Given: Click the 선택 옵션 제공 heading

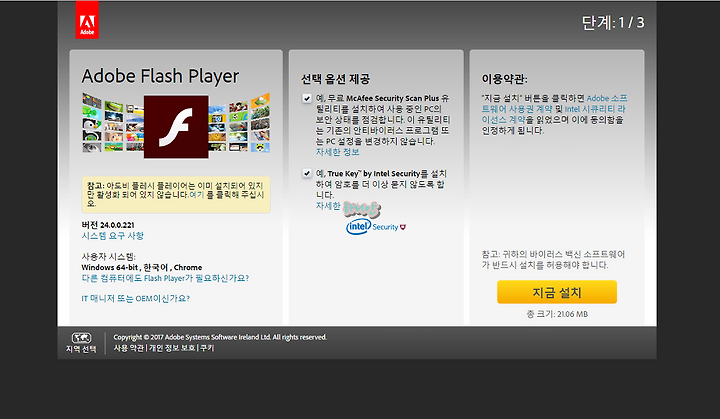Looking at the screenshot, I should pyautogui.click(x=335, y=79).
